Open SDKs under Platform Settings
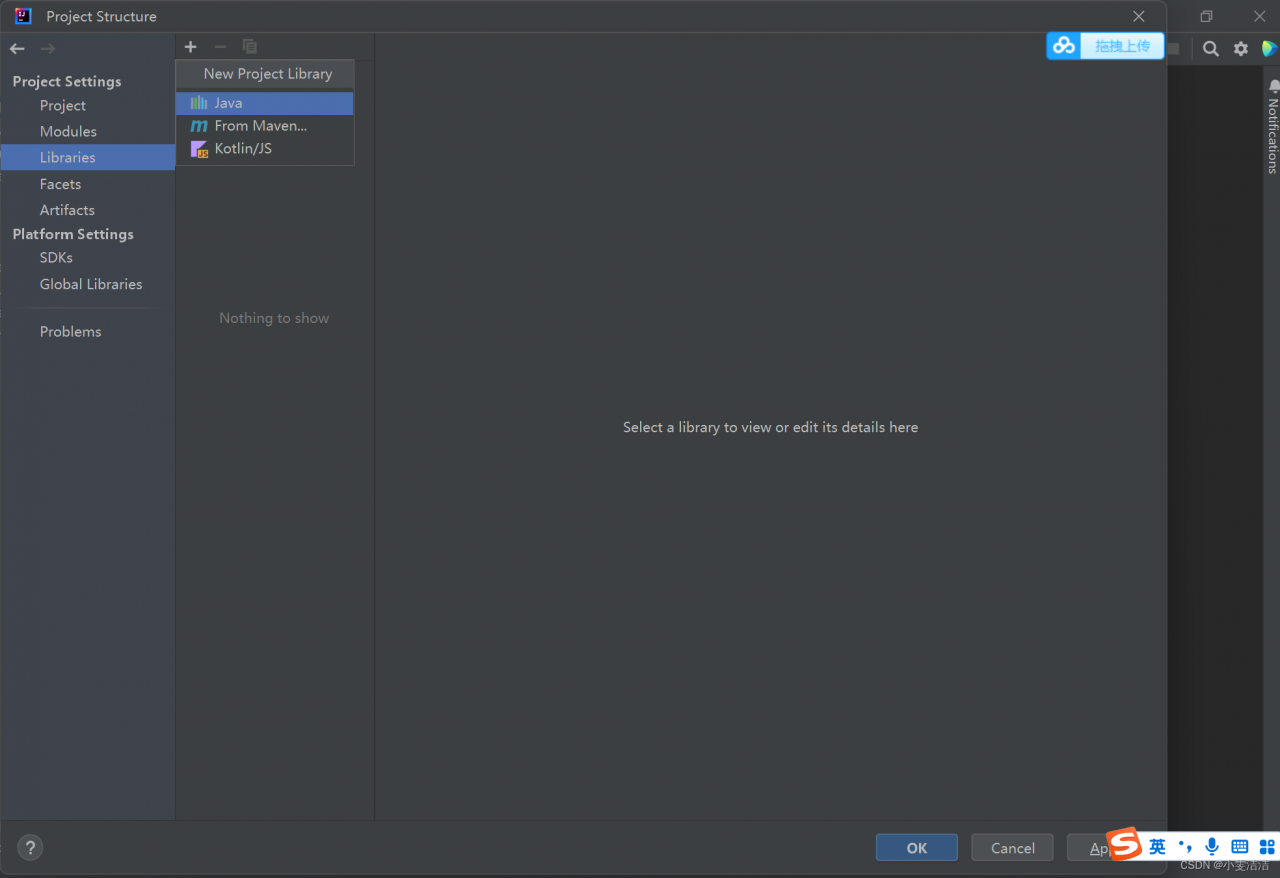 (56, 257)
